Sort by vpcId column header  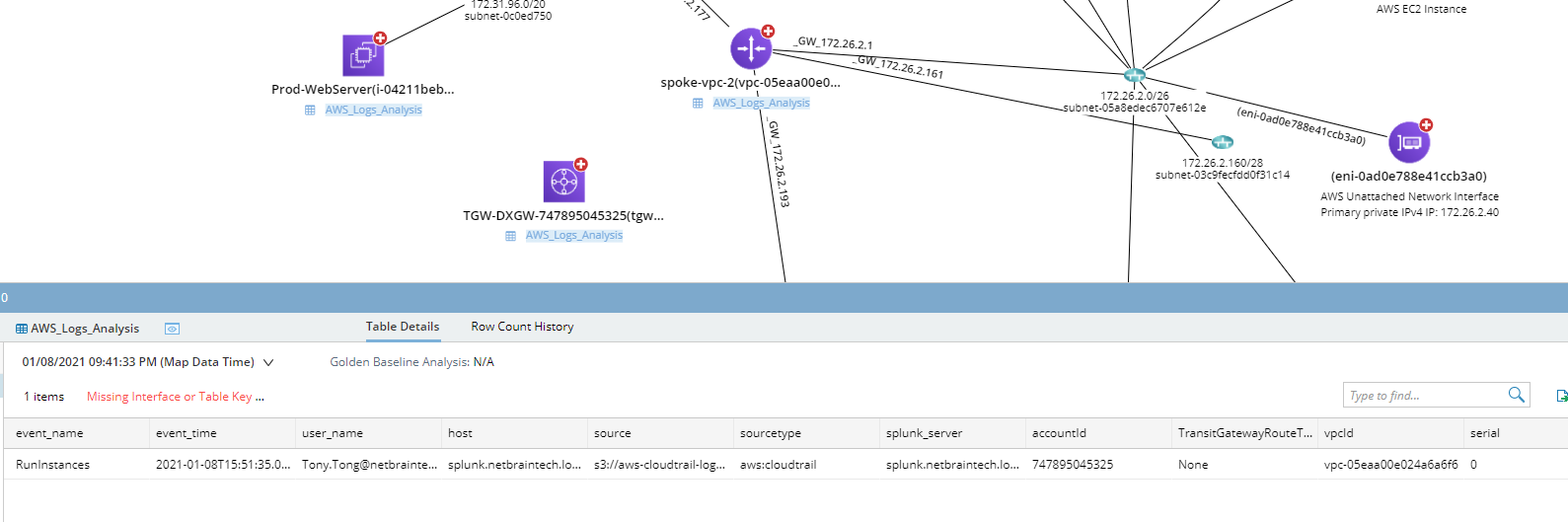click(1391, 433)
